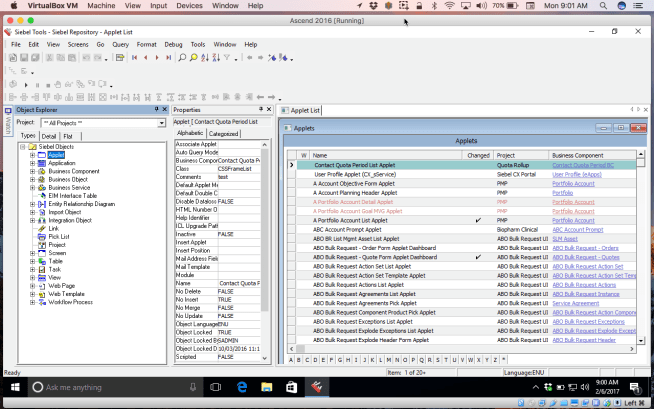The width and height of the screenshot is (654, 409).
Task: Click the debug Stop icon
Action: 48,85
